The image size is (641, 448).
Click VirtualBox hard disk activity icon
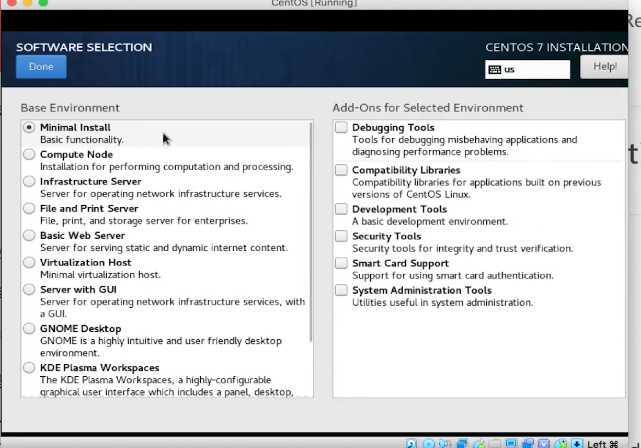pyautogui.click(x=411, y=444)
